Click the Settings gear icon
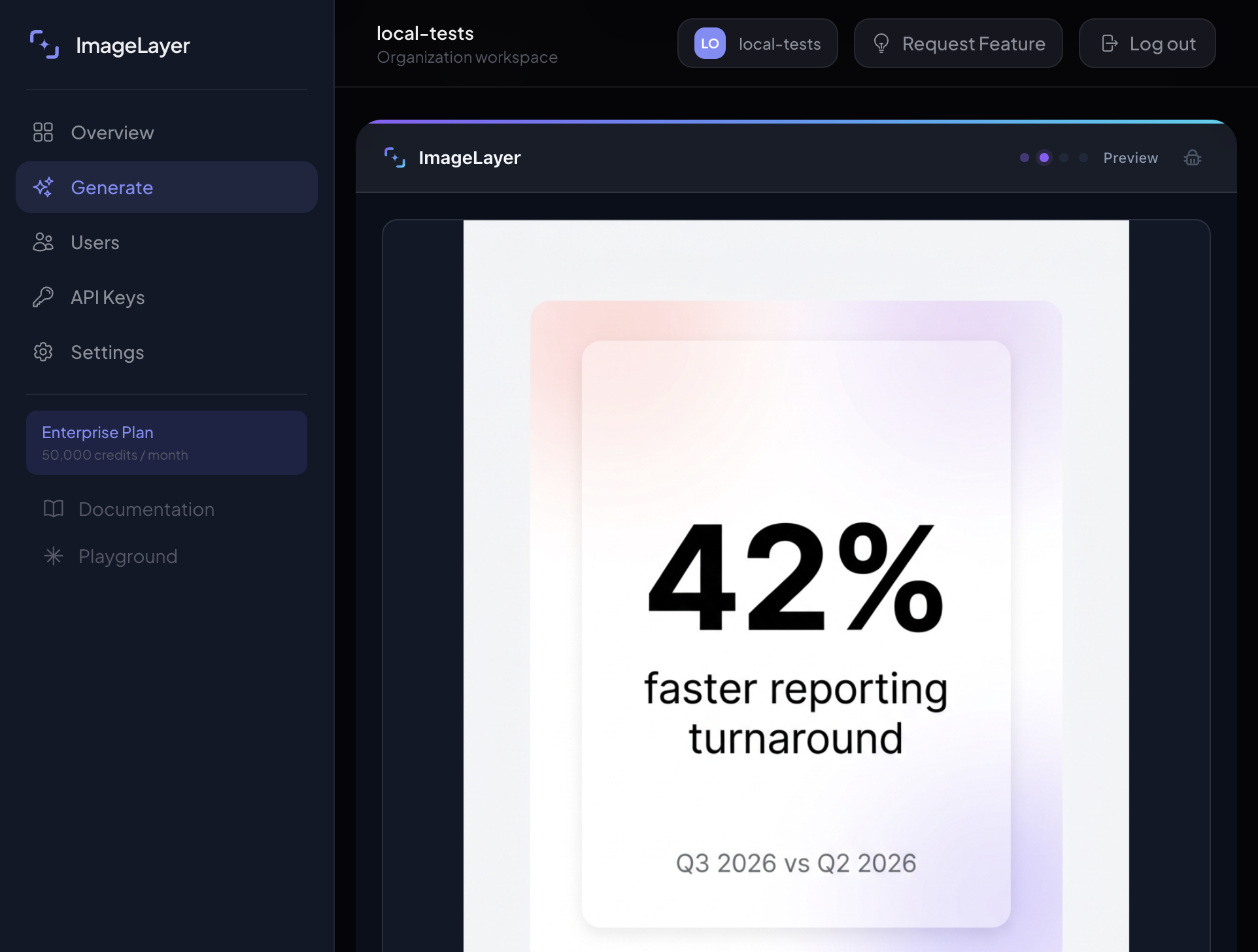Viewport: 1258px width, 952px height. tap(43, 352)
